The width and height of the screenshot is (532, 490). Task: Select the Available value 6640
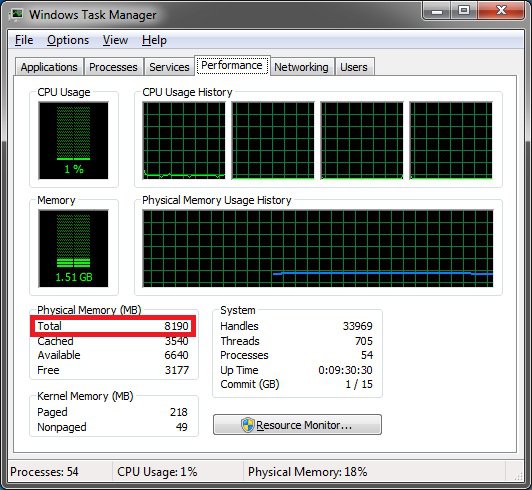click(x=176, y=355)
